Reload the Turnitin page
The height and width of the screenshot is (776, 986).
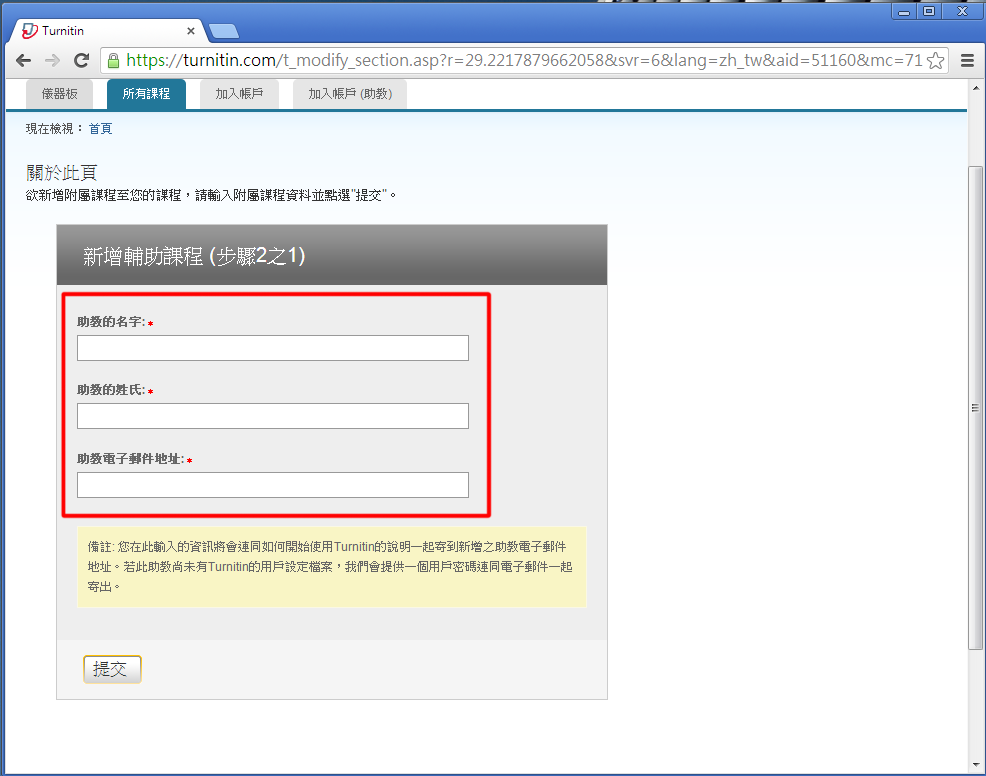tap(82, 60)
